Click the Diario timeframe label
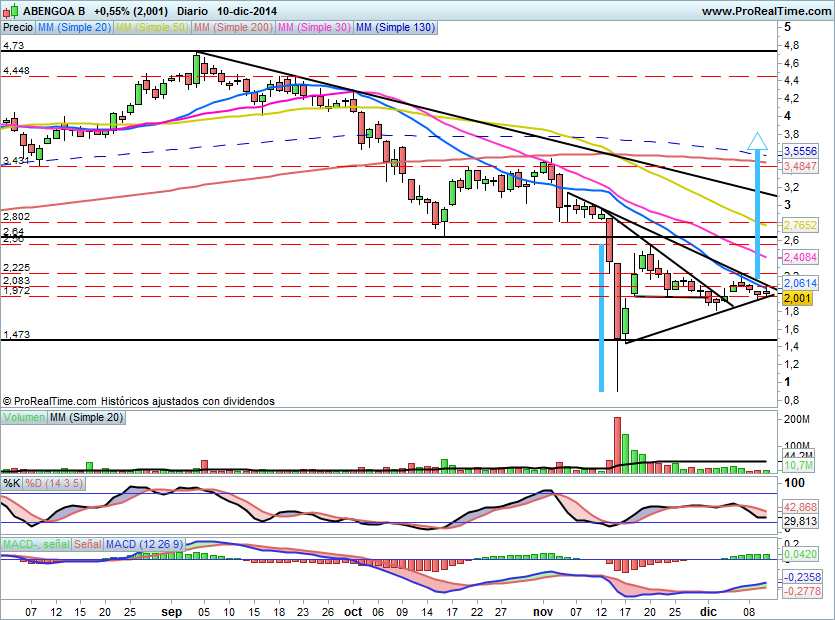835x620 pixels. tap(192, 11)
